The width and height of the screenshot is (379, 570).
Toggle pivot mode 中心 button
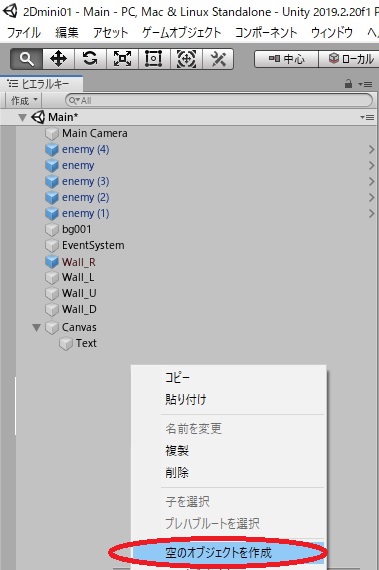[286, 59]
